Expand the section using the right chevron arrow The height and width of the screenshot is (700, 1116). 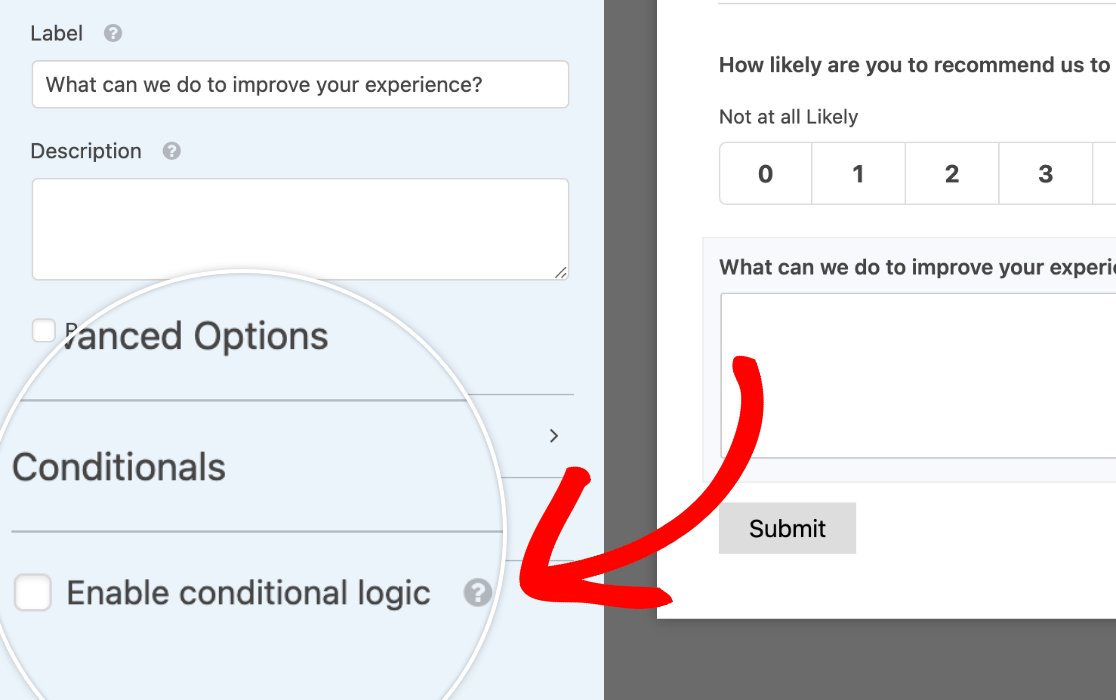(x=554, y=435)
